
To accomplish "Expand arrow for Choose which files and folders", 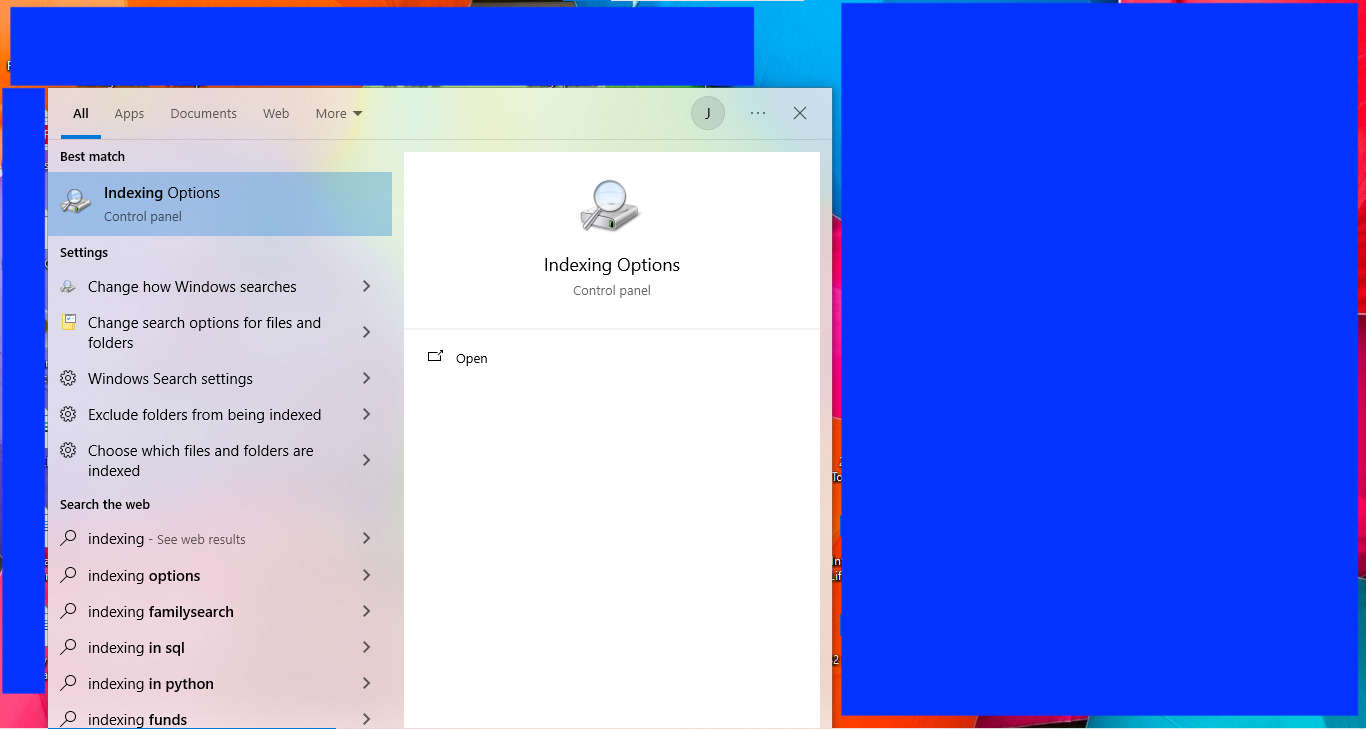I will point(367,460).
